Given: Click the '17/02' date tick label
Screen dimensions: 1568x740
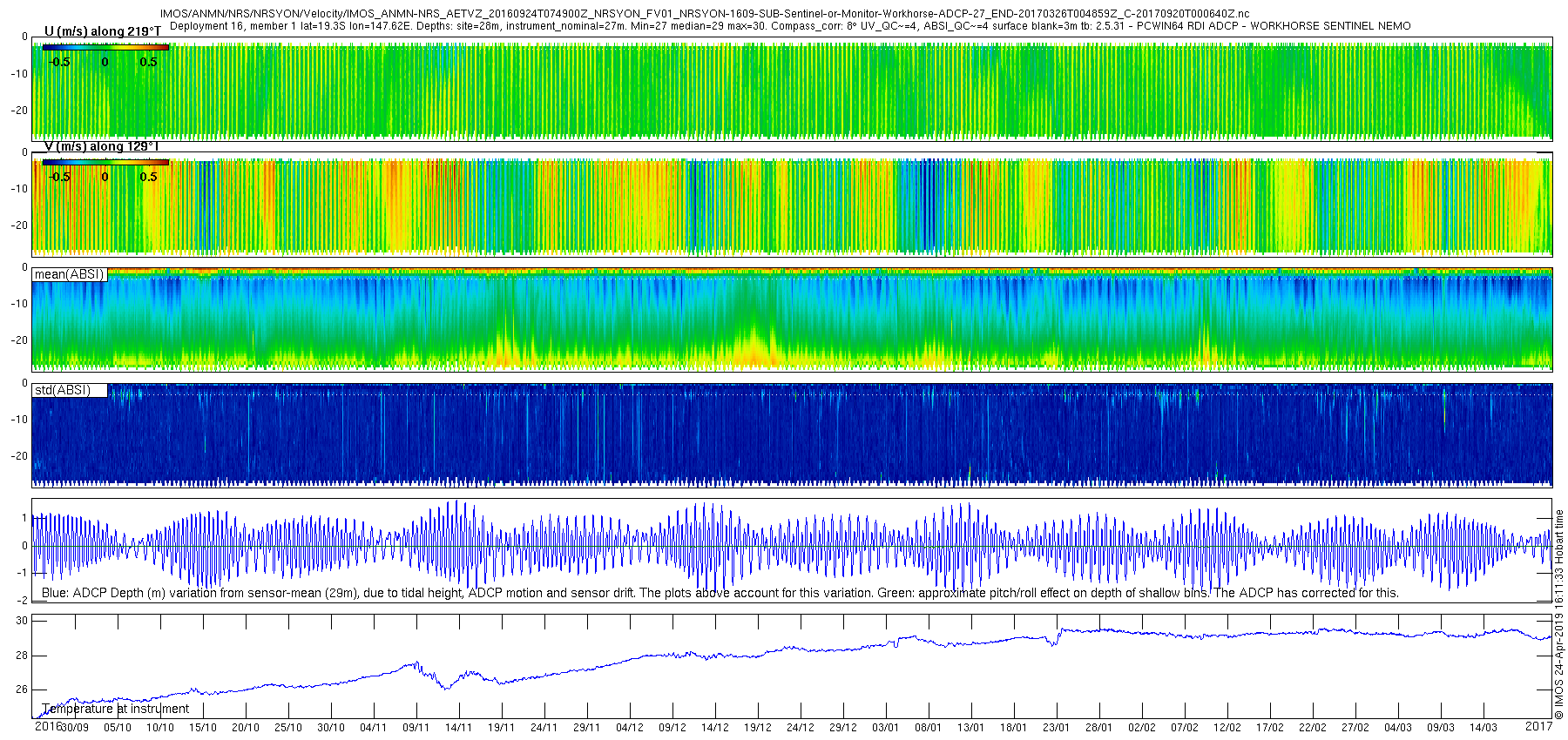Looking at the screenshot, I should tap(1270, 728).
